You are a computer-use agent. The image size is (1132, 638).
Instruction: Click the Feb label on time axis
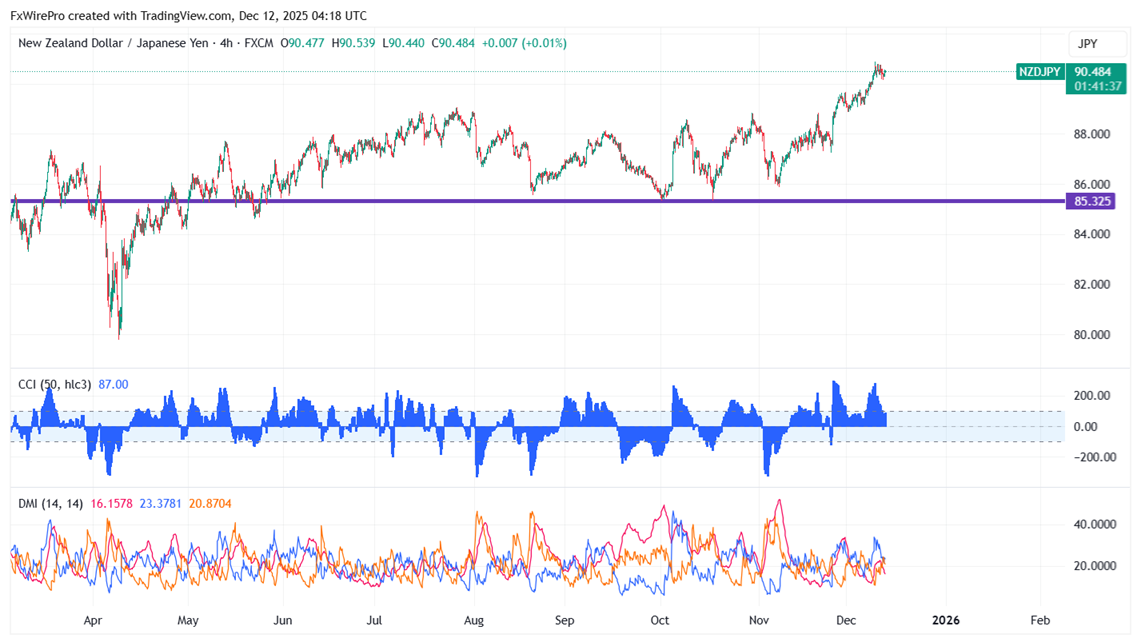1040,621
